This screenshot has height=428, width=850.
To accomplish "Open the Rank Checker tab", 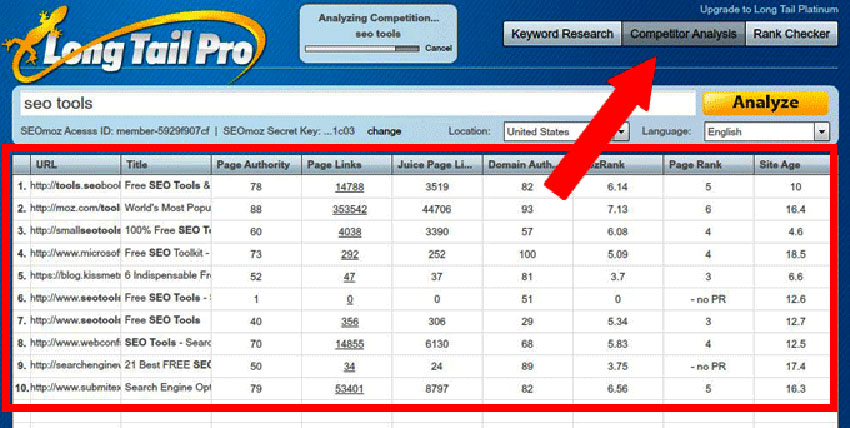I will (791, 34).
